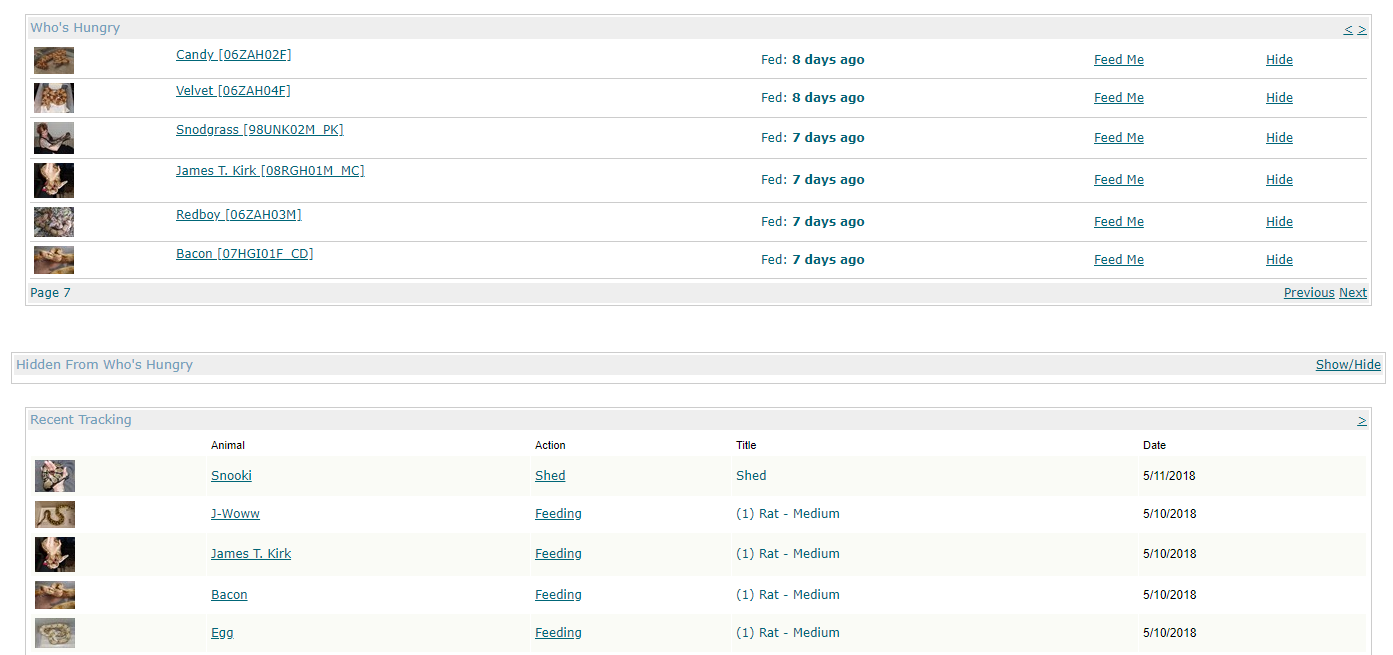Image resolution: width=1393 pixels, height=655 pixels.
Task: Click Feed Me for Velvet
Action: [1118, 98]
